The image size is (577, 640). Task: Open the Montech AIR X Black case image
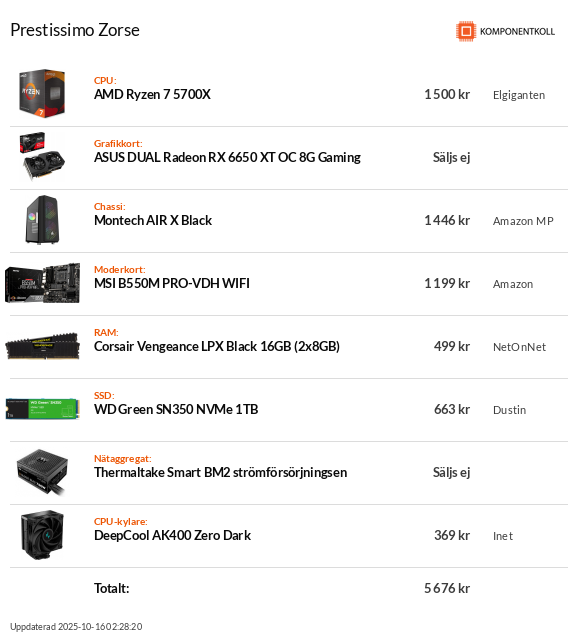(x=42, y=220)
